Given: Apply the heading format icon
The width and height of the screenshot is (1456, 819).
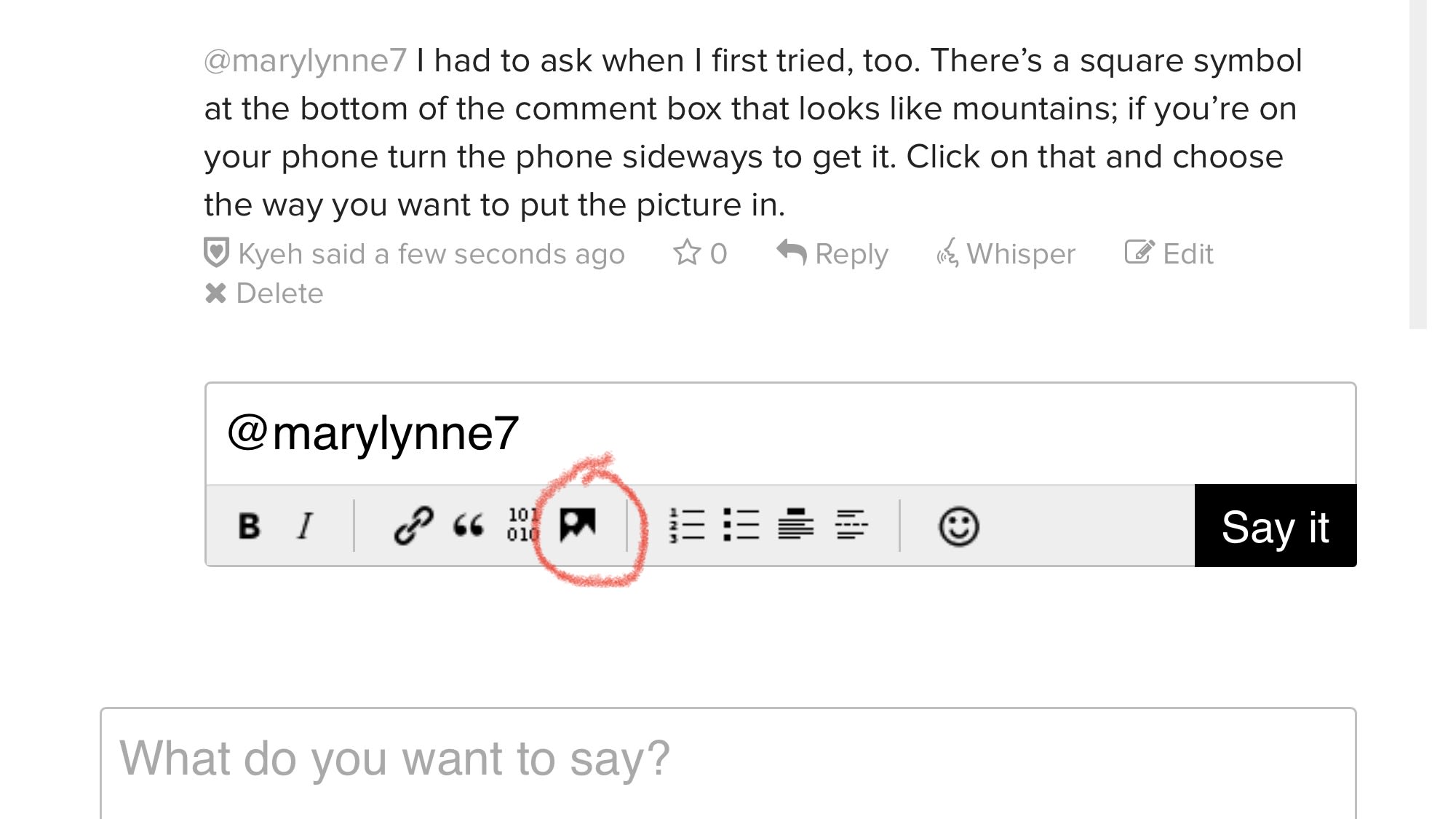Looking at the screenshot, I should tap(796, 526).
